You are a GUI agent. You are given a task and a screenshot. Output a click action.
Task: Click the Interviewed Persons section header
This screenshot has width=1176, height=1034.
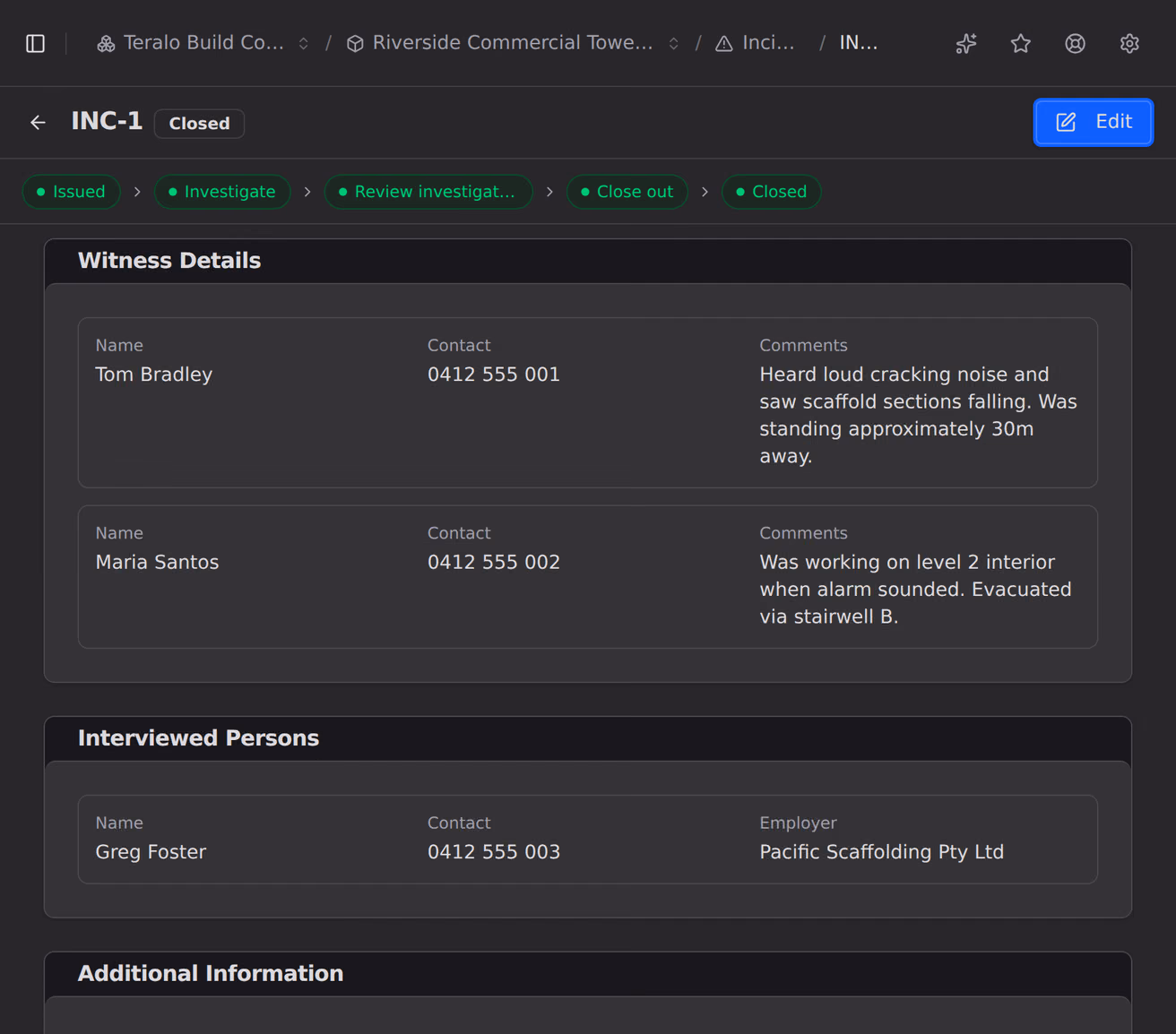pyautogui.click(x=198, y=738)
